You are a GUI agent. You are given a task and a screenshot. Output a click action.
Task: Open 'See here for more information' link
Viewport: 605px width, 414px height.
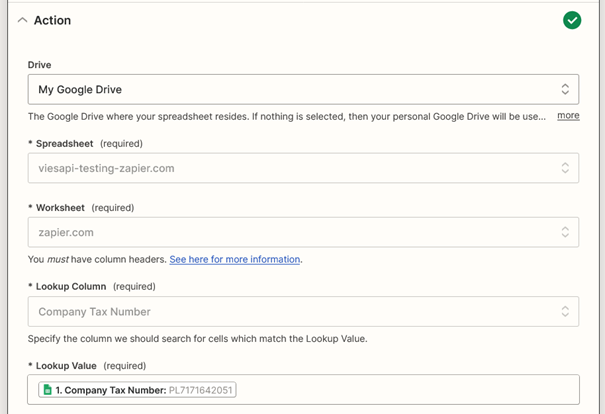235,259
